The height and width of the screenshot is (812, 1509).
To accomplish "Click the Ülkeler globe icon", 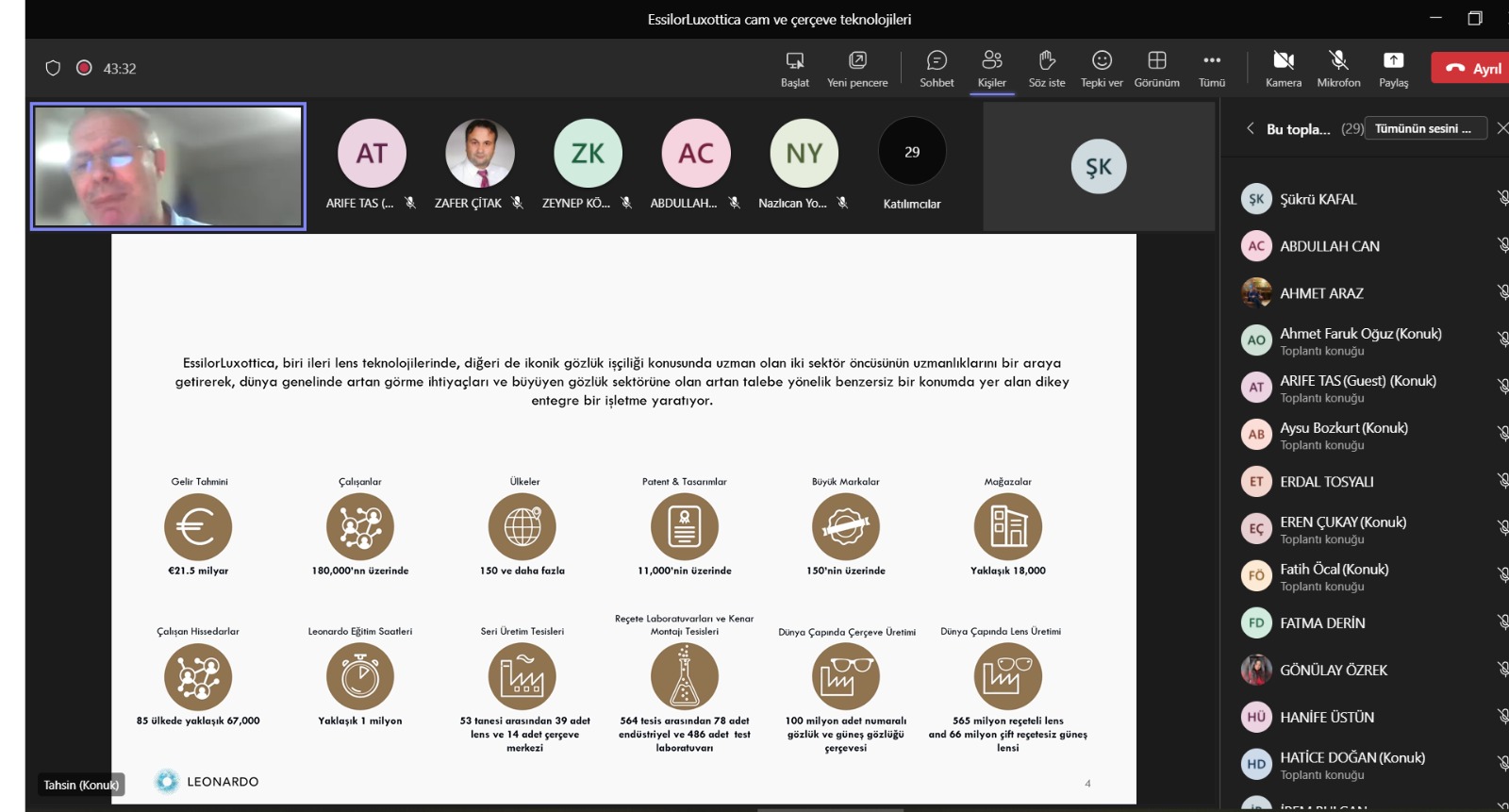I will pyautogui.click(x=522, y=526).
